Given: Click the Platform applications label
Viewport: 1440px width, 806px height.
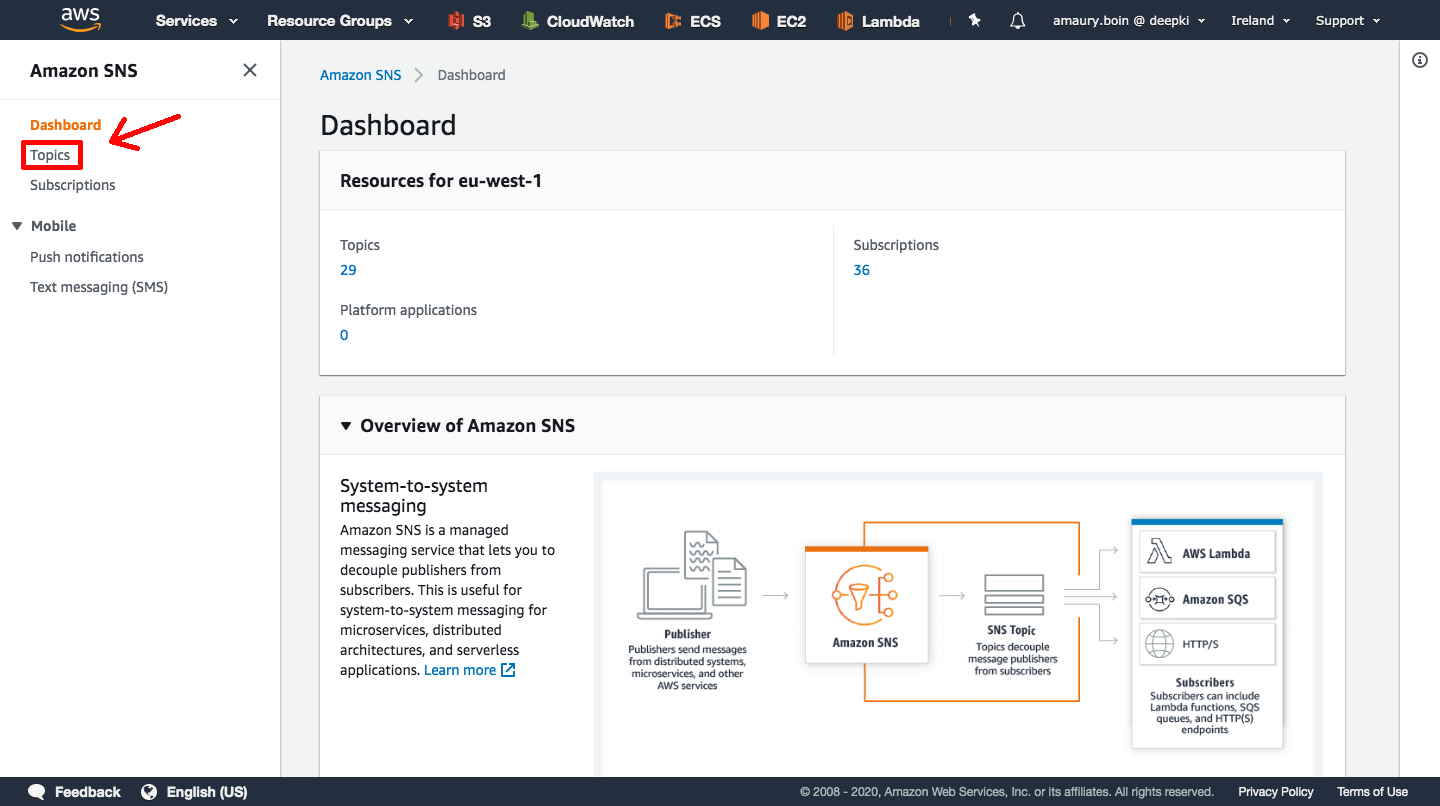Looking at the screenshot, I should pos(408,310).
